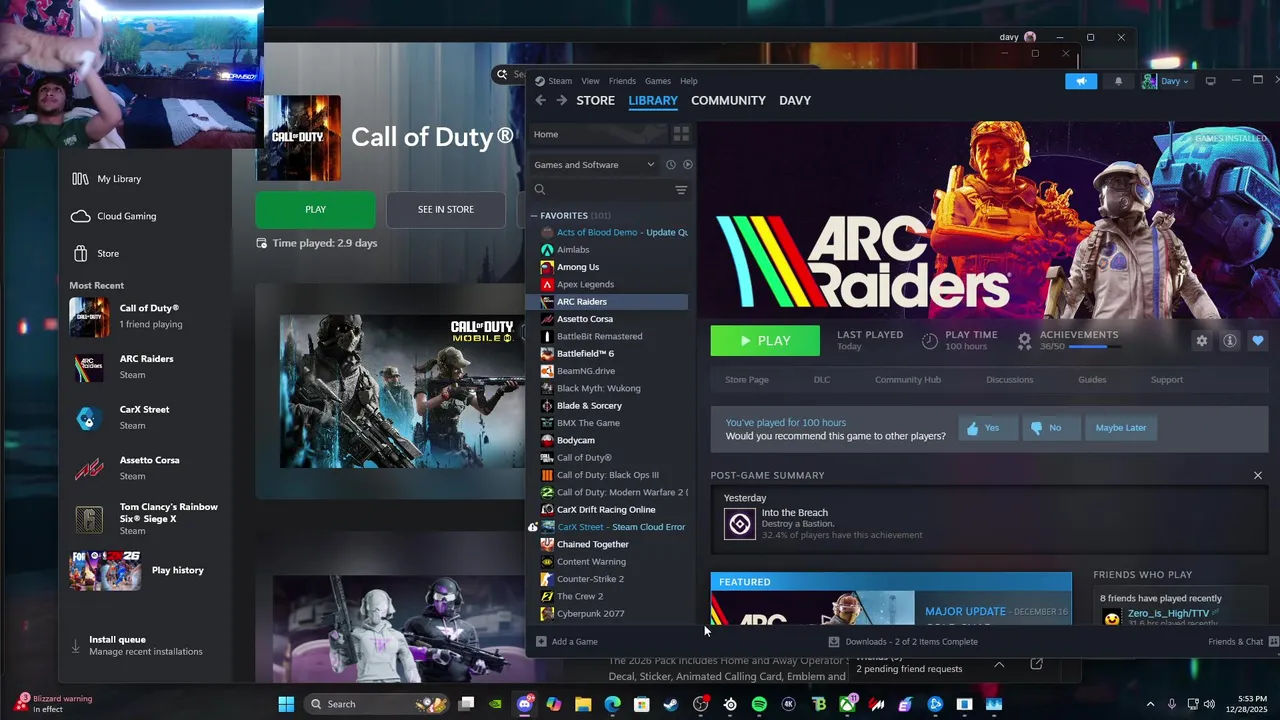Click SEE IN STORE in Xbox app
Screen dimensions: 1280x720
446,209
